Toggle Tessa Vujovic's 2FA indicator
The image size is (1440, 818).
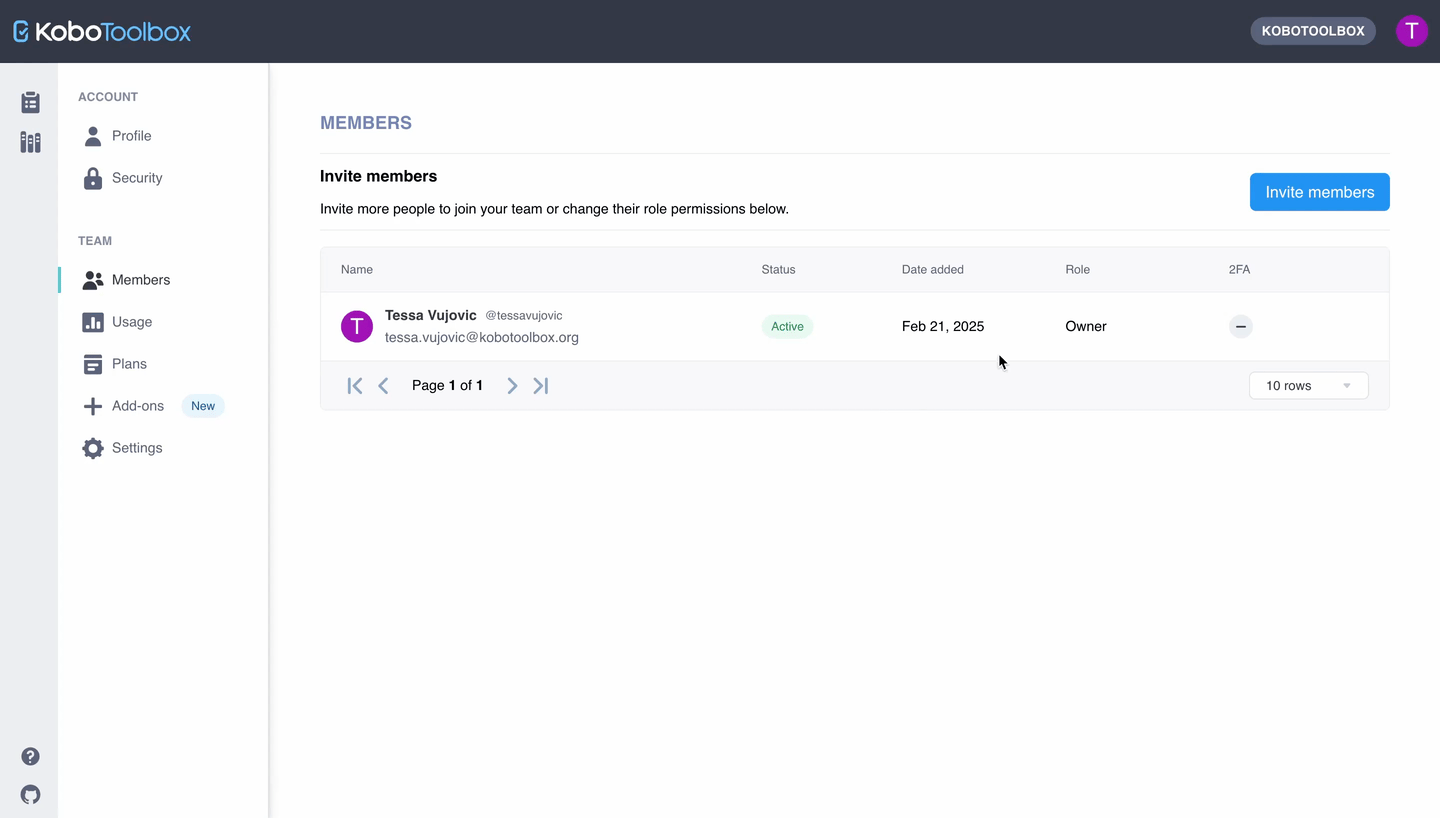(x=1240, y=326)
